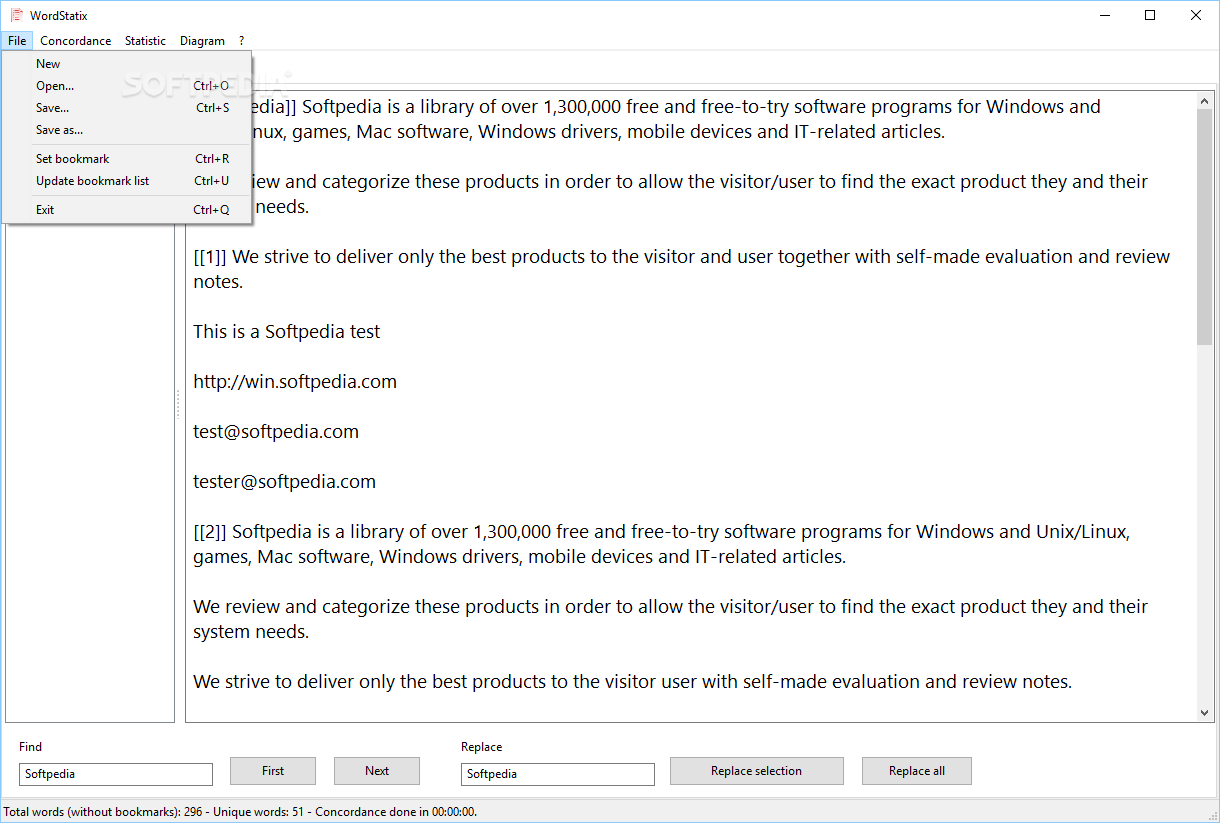Open the ? help menu

point(241,41)
